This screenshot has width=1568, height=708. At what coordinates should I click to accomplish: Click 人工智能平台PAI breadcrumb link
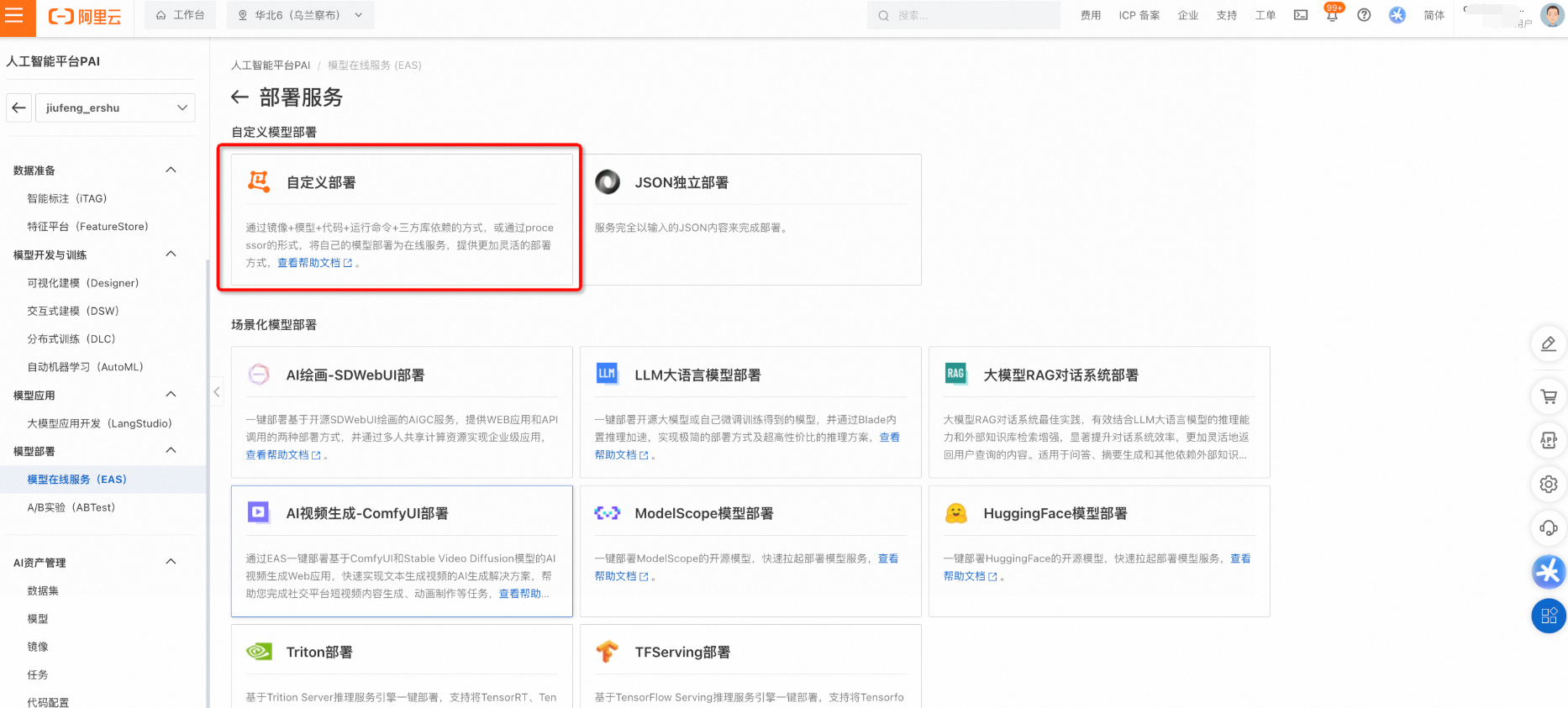click(x=271, y=65)
